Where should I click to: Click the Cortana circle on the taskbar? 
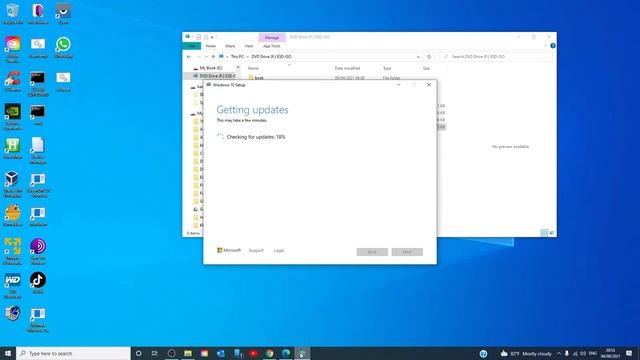(x=138, y=353)
